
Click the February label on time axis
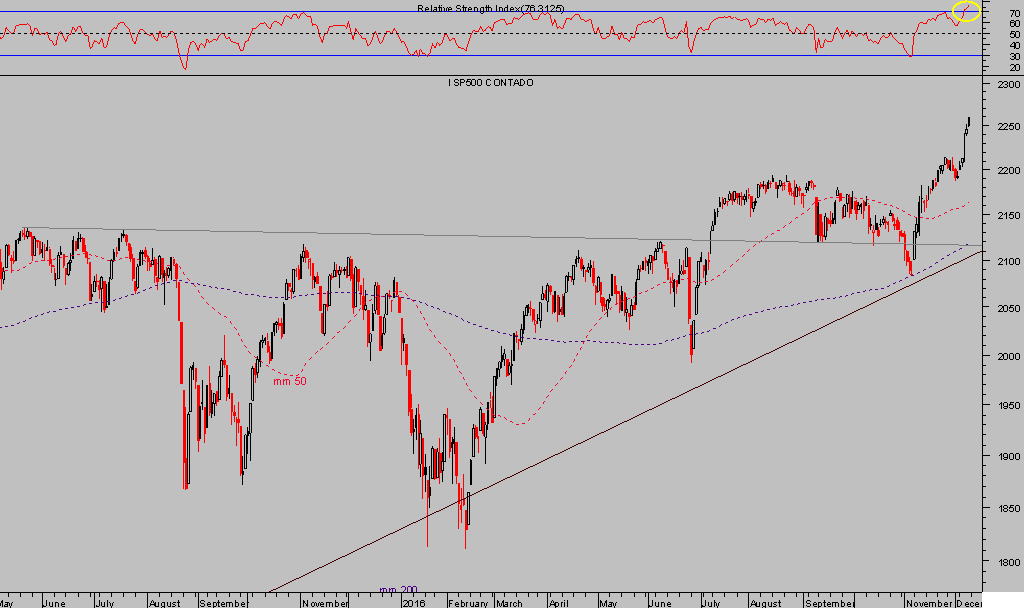click(467, 603)
